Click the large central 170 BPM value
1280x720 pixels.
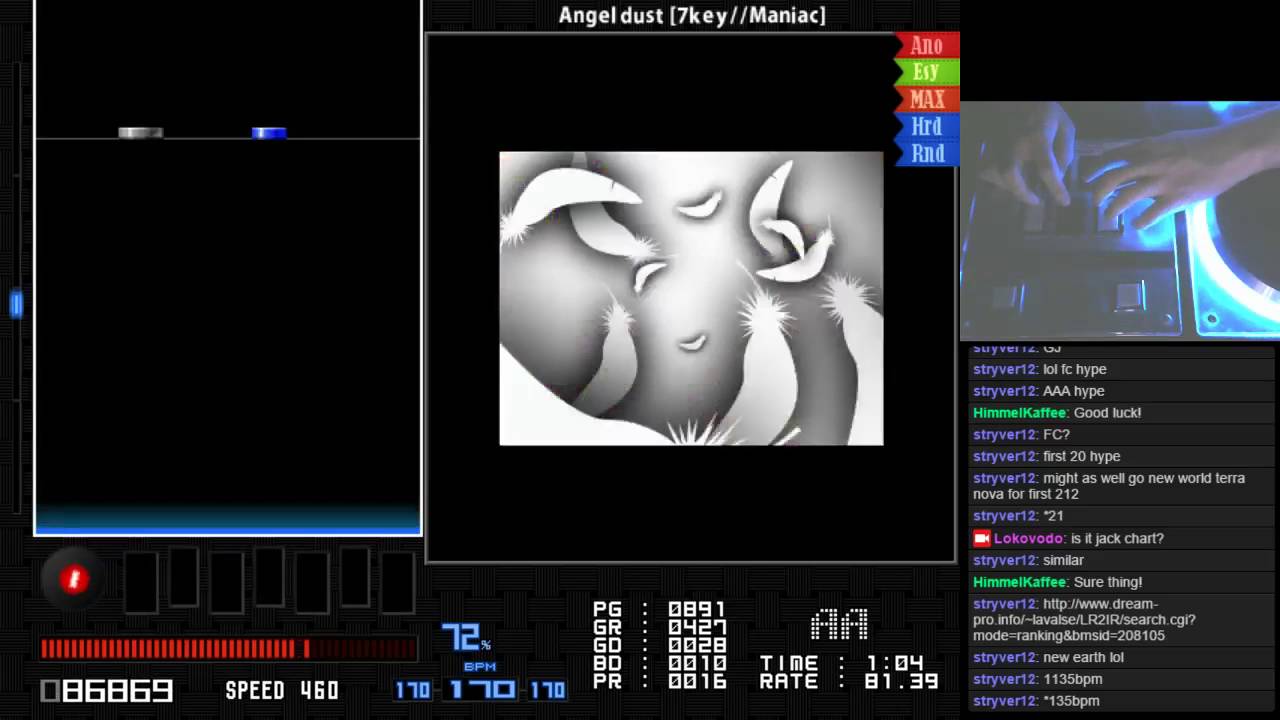[x=482, y=690]
